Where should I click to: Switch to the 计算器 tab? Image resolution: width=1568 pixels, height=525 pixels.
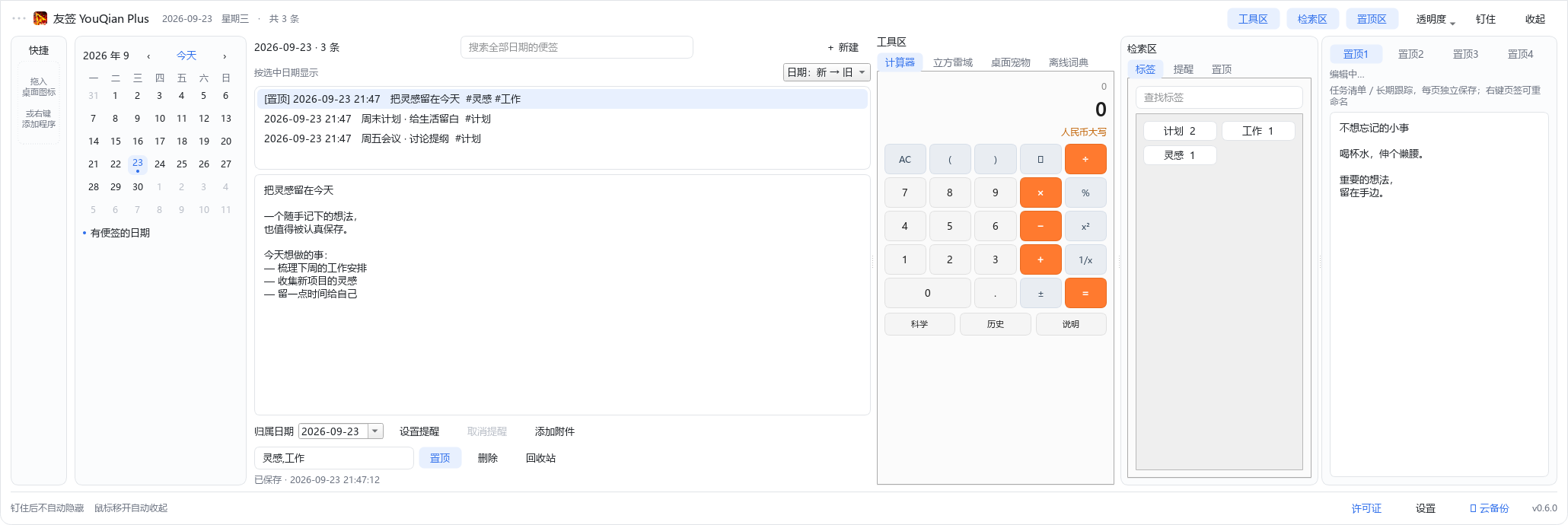(900, 62)
